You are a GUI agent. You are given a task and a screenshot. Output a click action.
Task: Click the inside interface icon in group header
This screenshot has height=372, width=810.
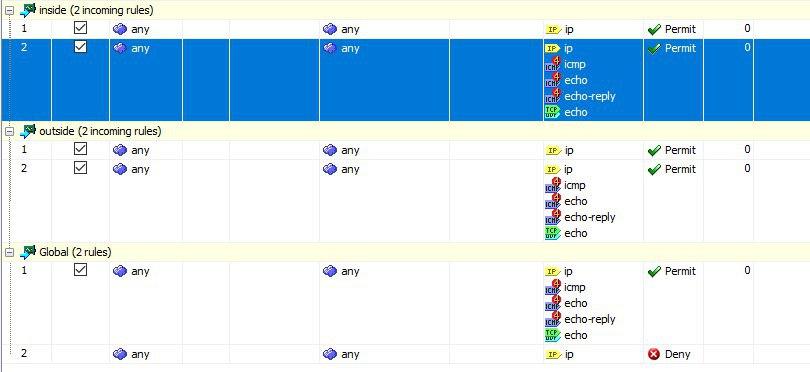(28, 10)
